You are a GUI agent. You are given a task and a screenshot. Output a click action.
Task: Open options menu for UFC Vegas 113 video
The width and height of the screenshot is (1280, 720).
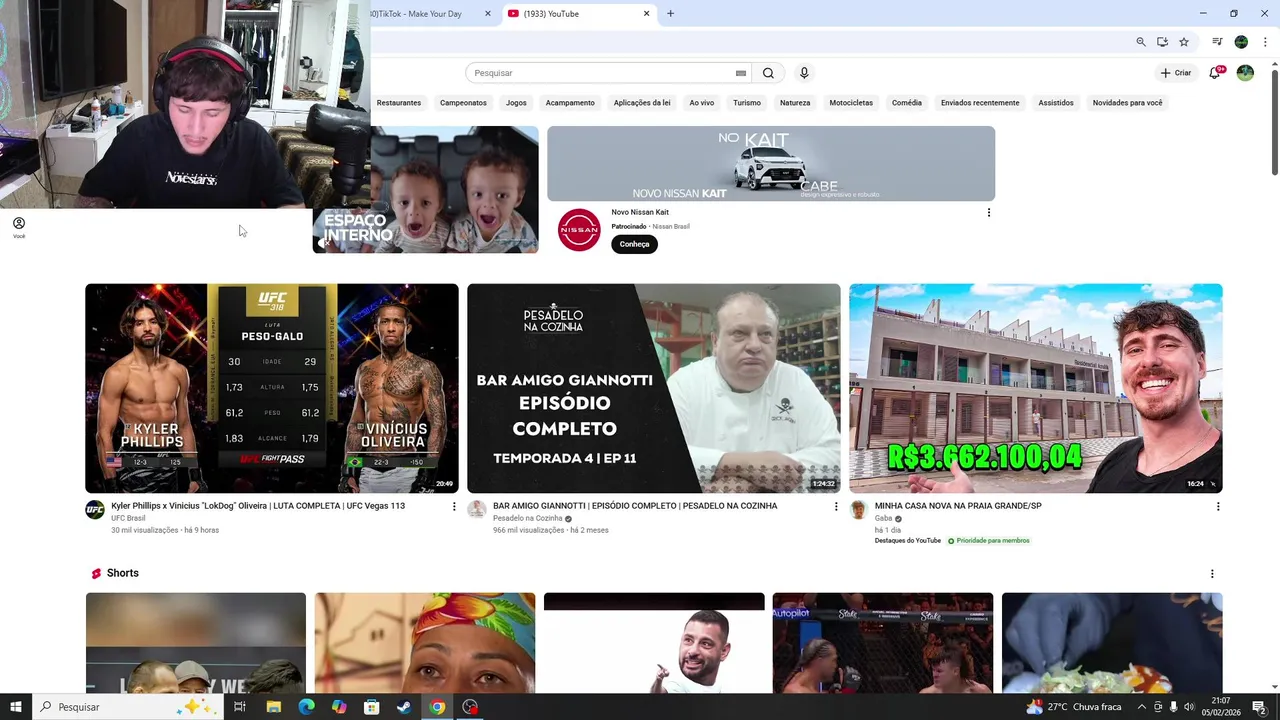click(x=454, y=507)
